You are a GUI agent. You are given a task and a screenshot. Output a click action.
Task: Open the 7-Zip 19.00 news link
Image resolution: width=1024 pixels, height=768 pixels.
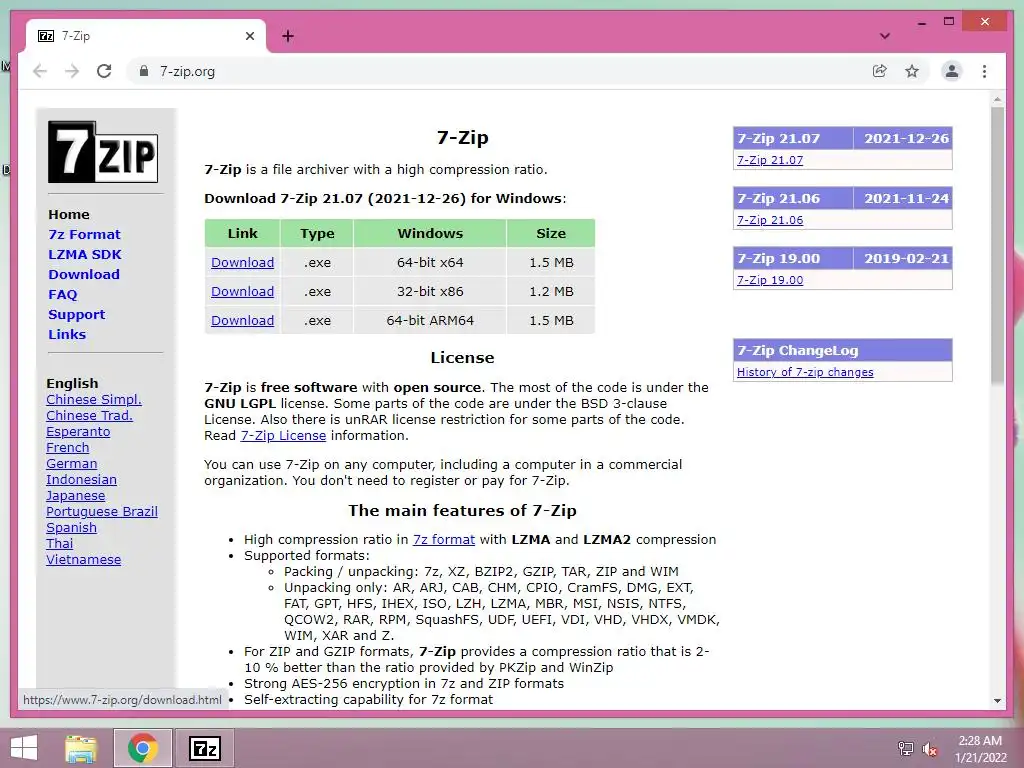click(770, 280)
